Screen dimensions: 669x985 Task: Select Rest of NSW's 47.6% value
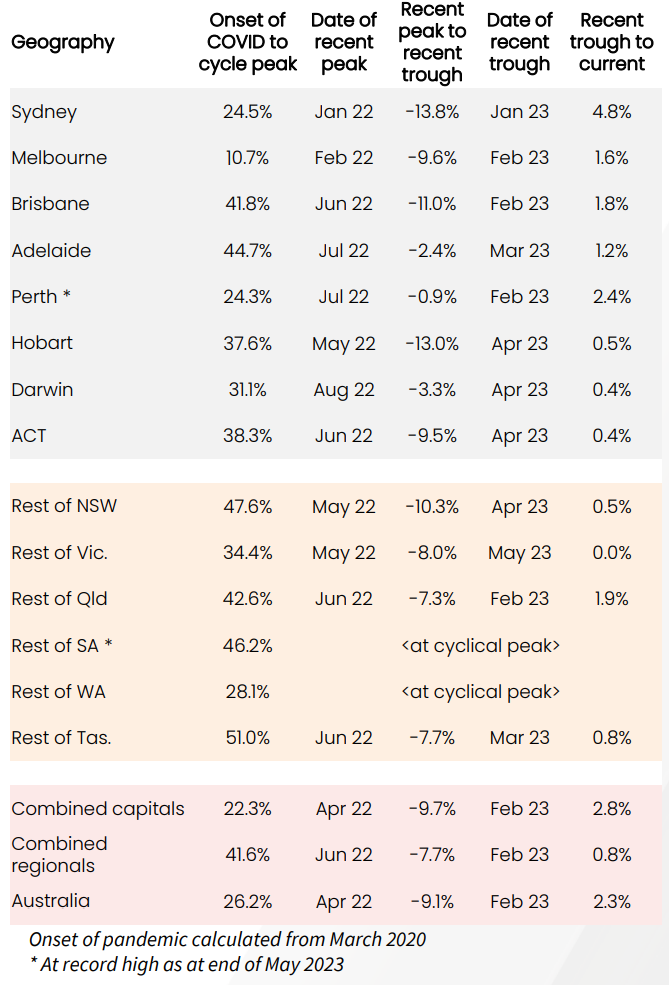point(248,507)
